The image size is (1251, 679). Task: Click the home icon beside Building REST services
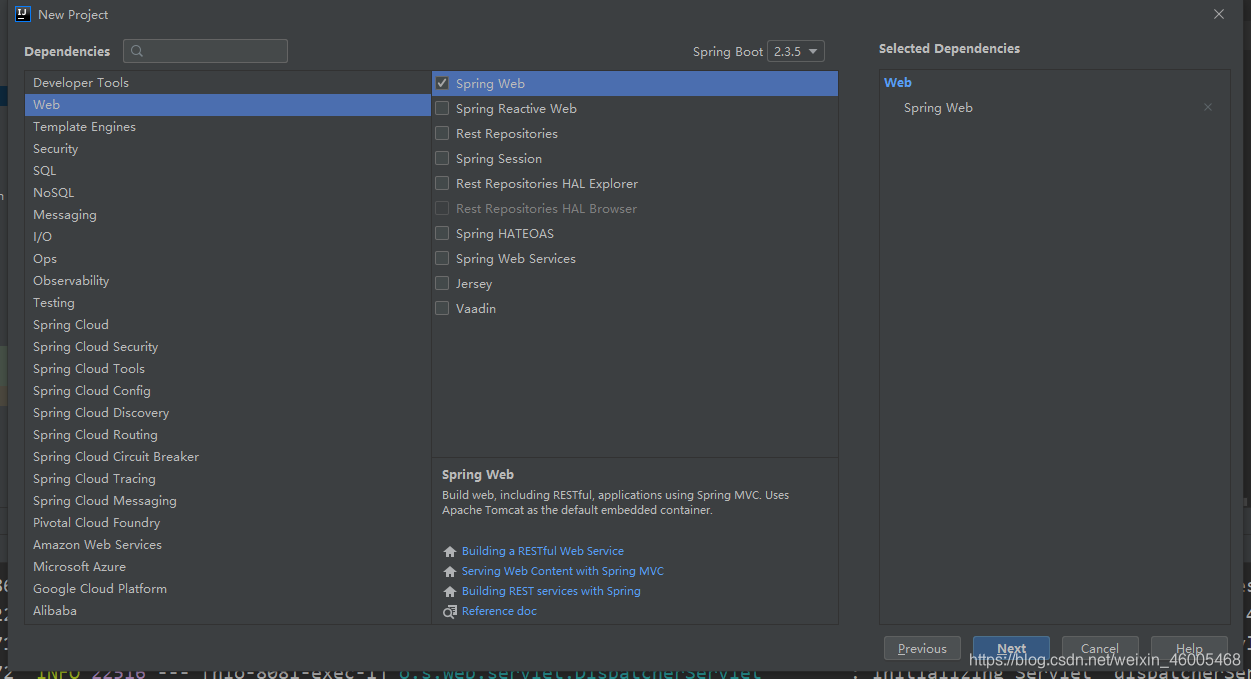[450, 592]
